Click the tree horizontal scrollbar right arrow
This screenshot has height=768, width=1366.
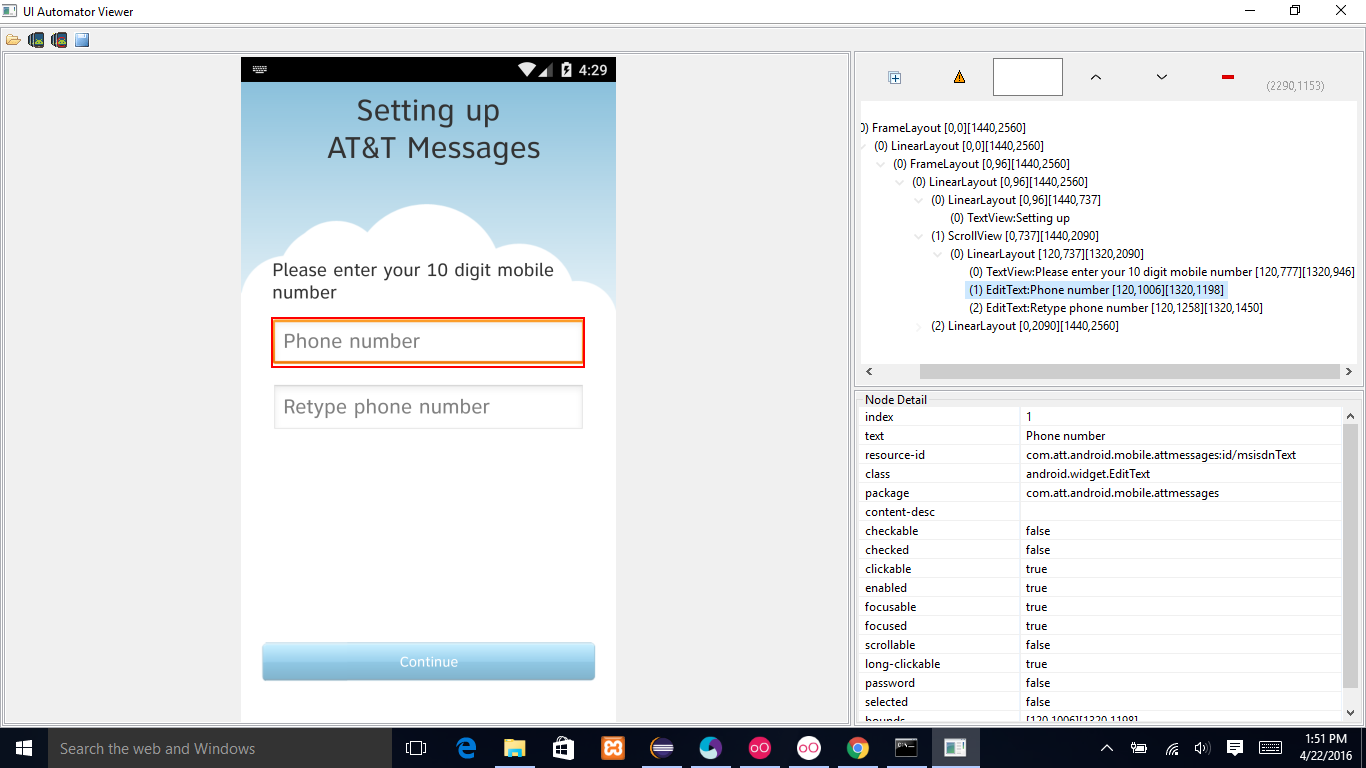(x=1350, y=371)
